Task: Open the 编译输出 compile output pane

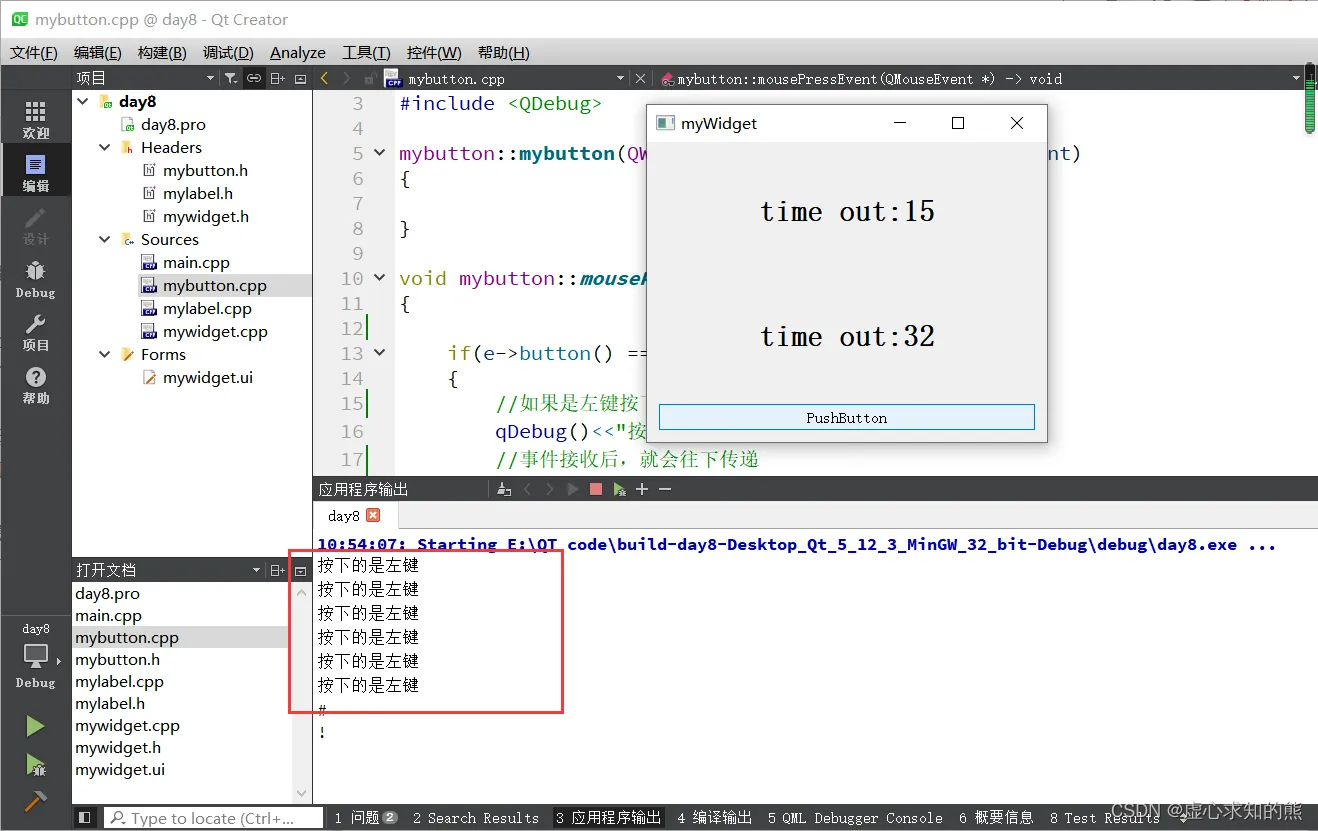Action: click(714, 818)
